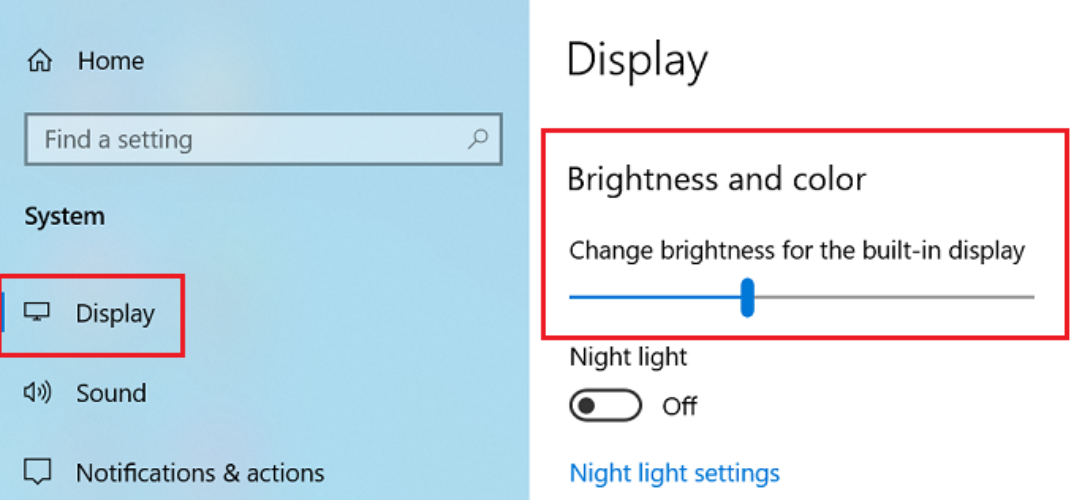The image size is (1082, 500).
Task: Click the Brightness and color heading
Action: (716, 179)
